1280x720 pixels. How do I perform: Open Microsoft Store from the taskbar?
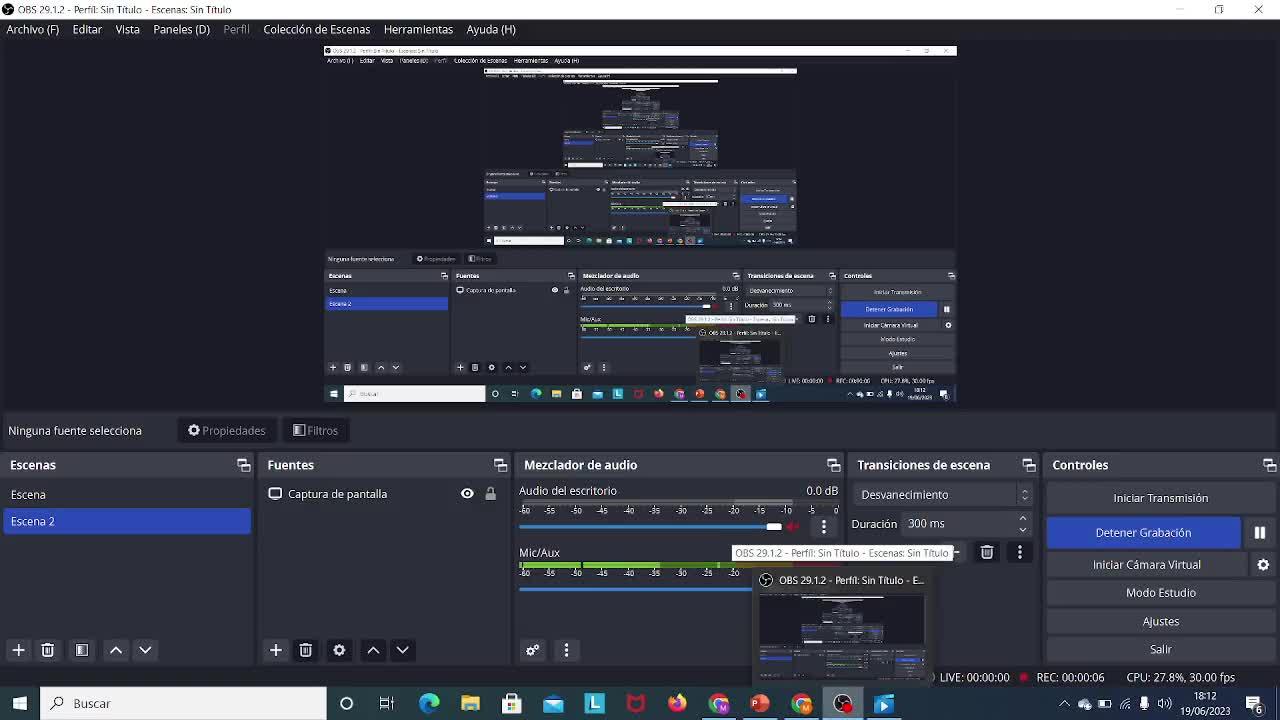pyautogui.click(x=511, y=703)
